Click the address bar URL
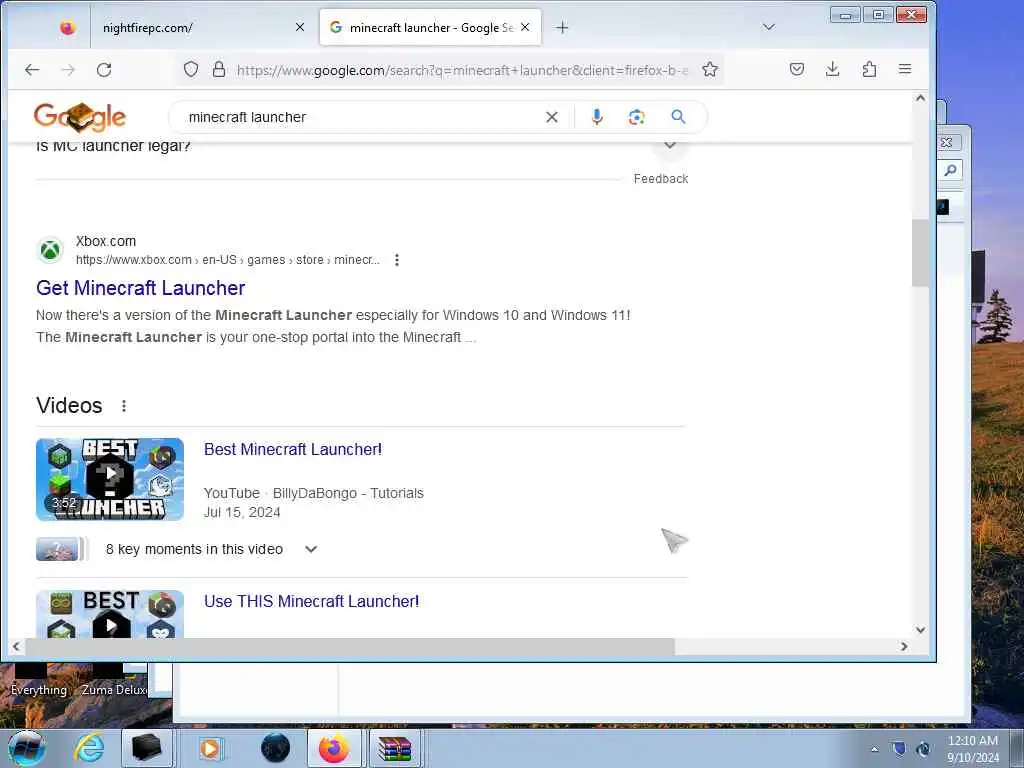Viewport: 1024px width, 768px height. pyautogui.click(x=462, y=70)
